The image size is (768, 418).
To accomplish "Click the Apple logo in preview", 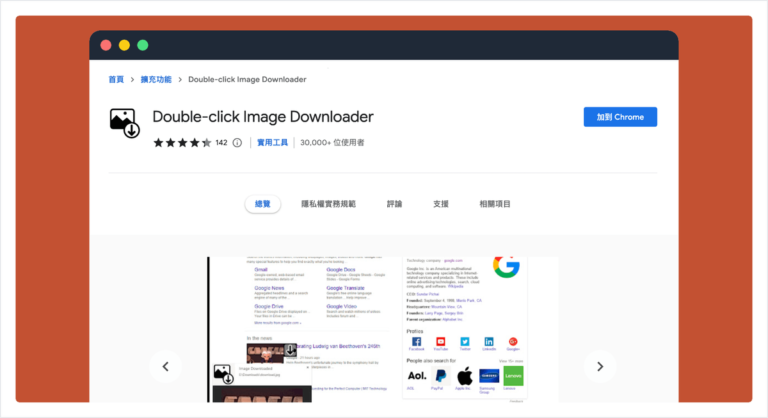I will pyautogui.click(x=464, y=376).
